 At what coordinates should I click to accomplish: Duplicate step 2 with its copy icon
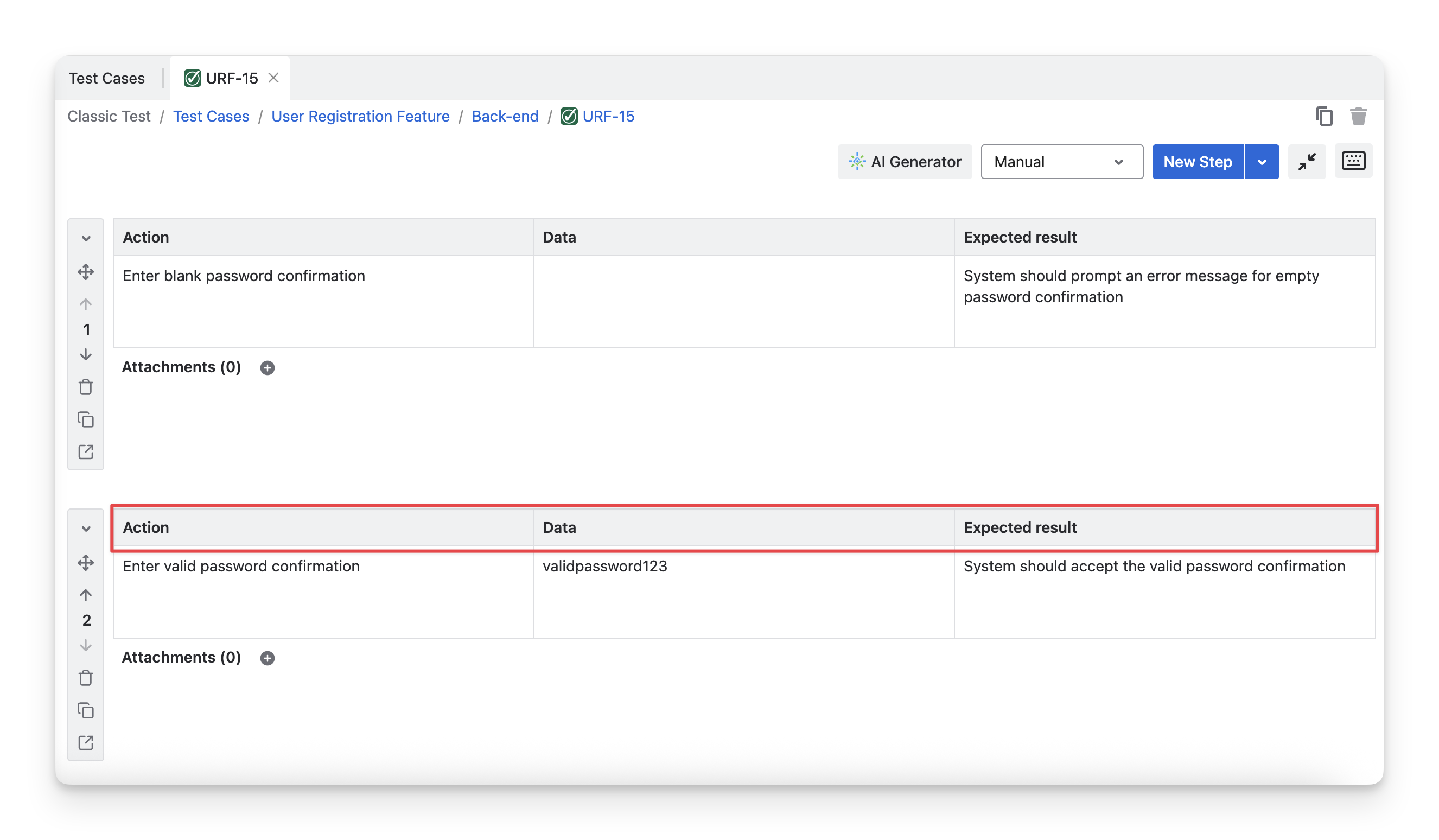(86, 710)
